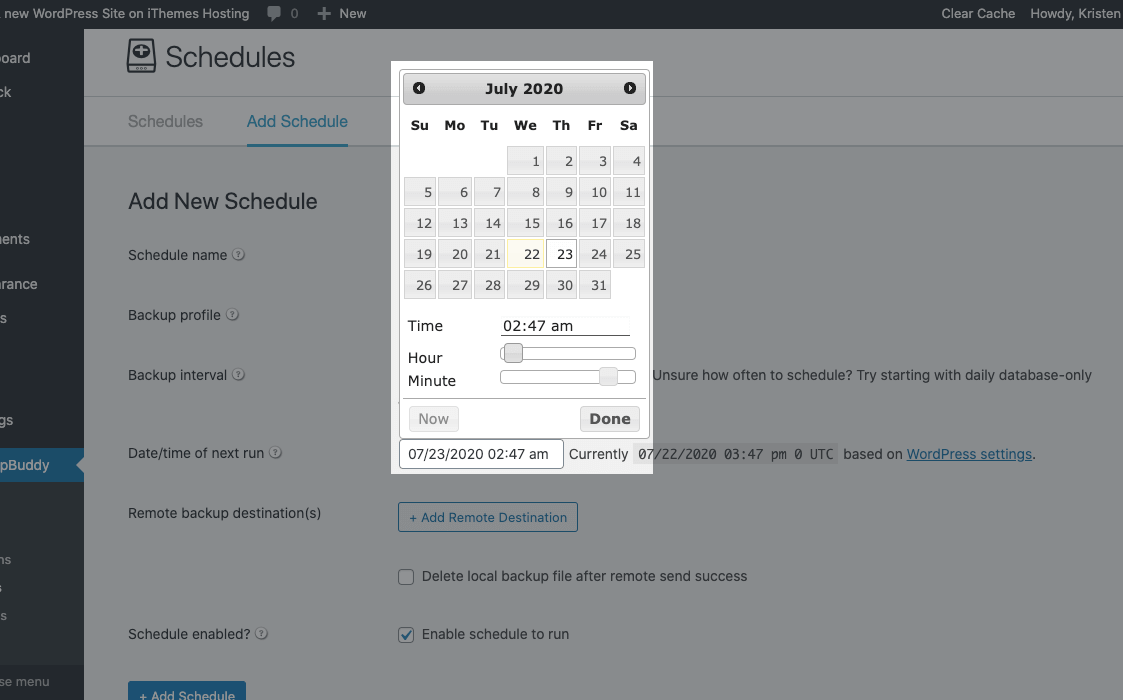Click the date/time of next run field

coord(481,454)
